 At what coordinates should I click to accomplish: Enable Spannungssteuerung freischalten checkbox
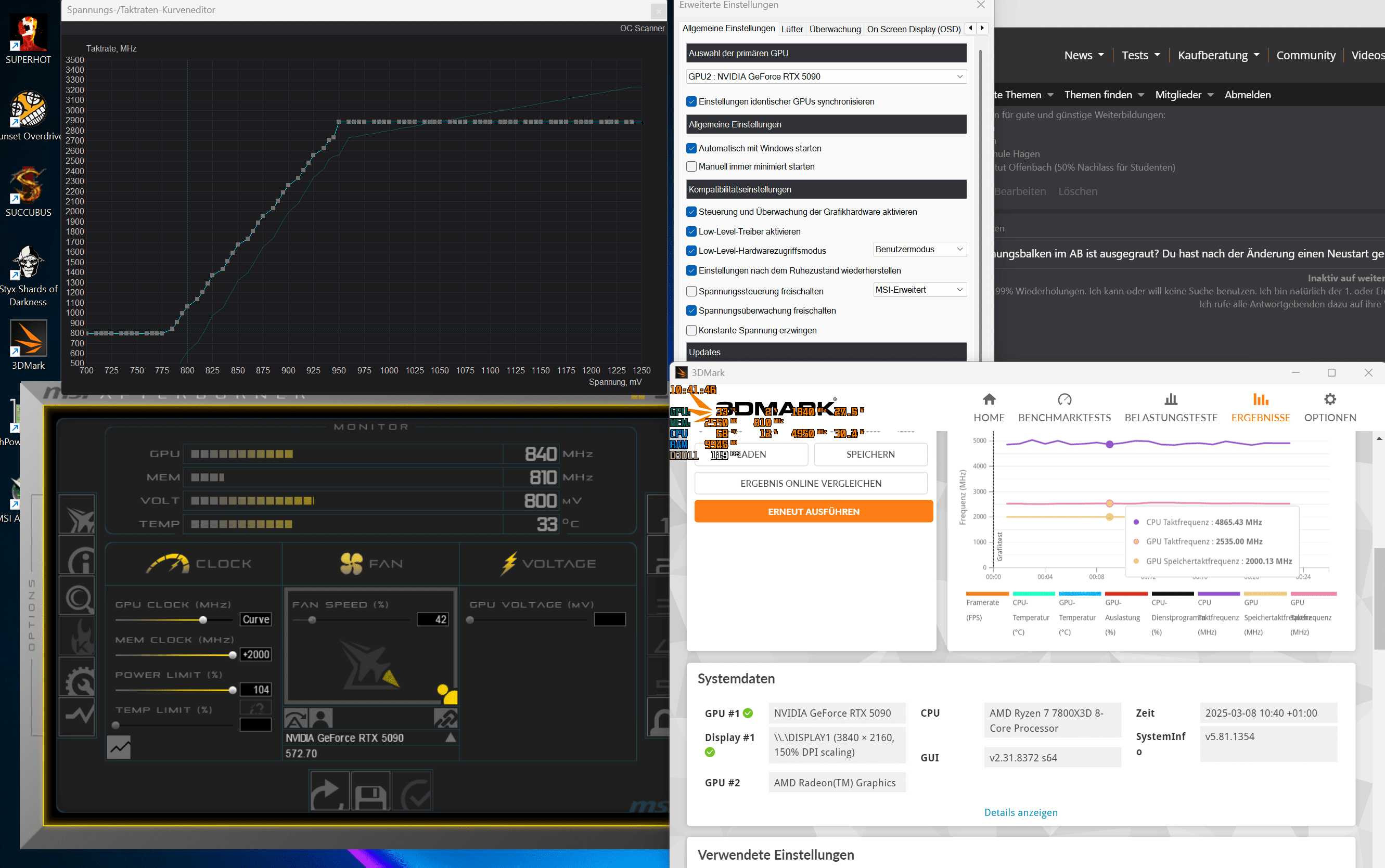pyautogui.click(x=691, y=292)
